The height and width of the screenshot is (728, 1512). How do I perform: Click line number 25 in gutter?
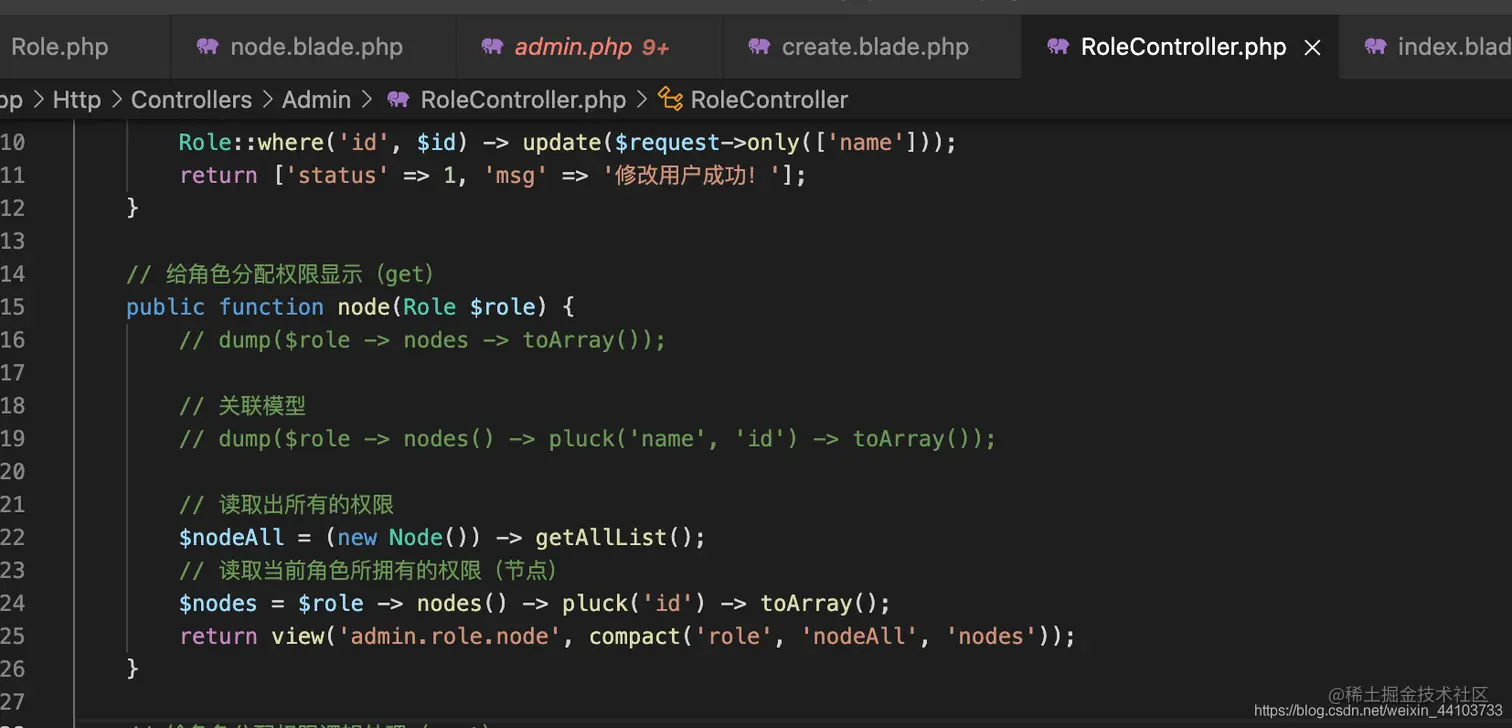13,636
